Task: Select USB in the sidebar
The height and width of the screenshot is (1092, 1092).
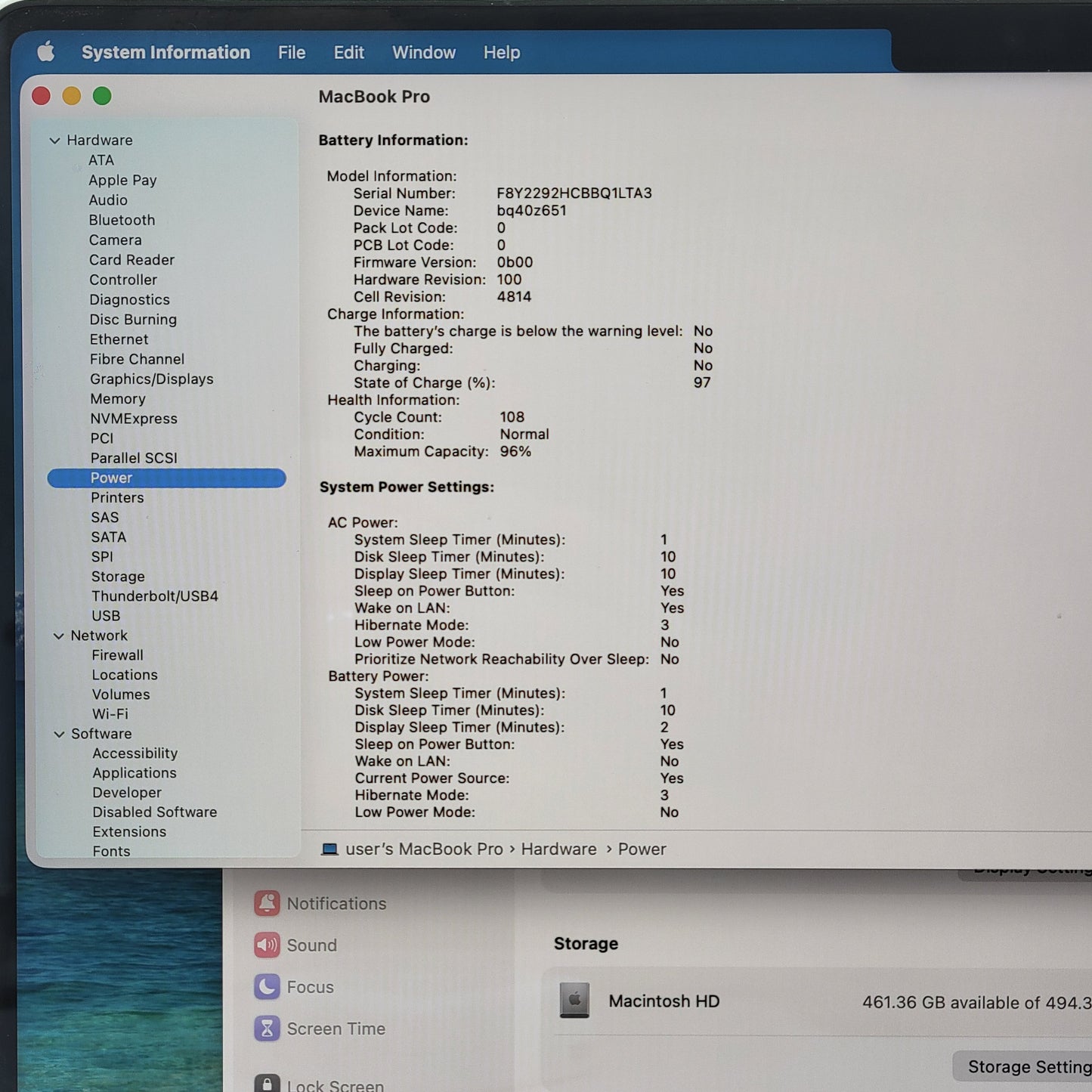Action: (106, 616)
